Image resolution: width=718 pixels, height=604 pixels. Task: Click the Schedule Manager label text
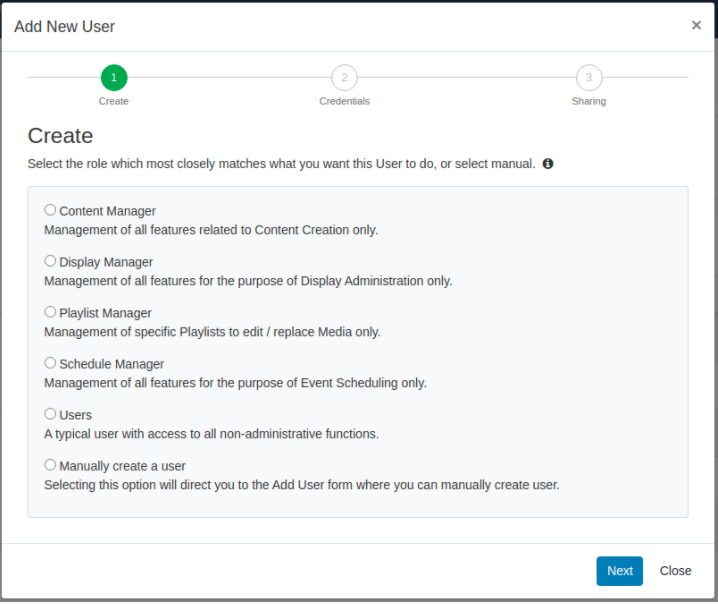tap(111, 364)
